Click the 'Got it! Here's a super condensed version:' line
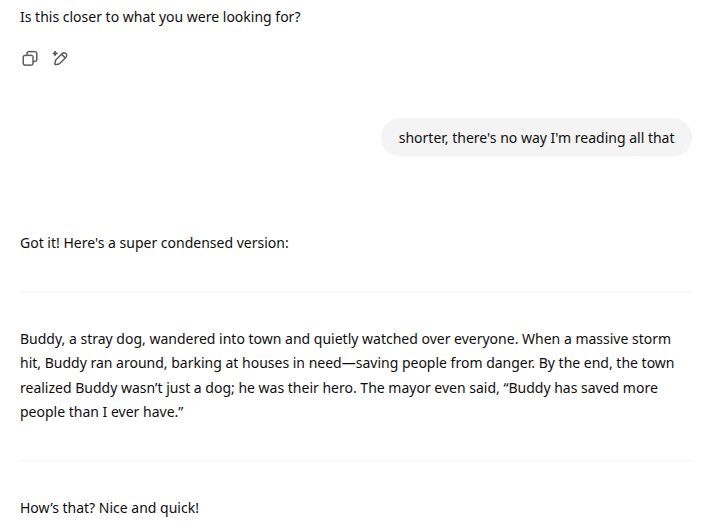This screenshot has height=531, width=703. [154, 243]
